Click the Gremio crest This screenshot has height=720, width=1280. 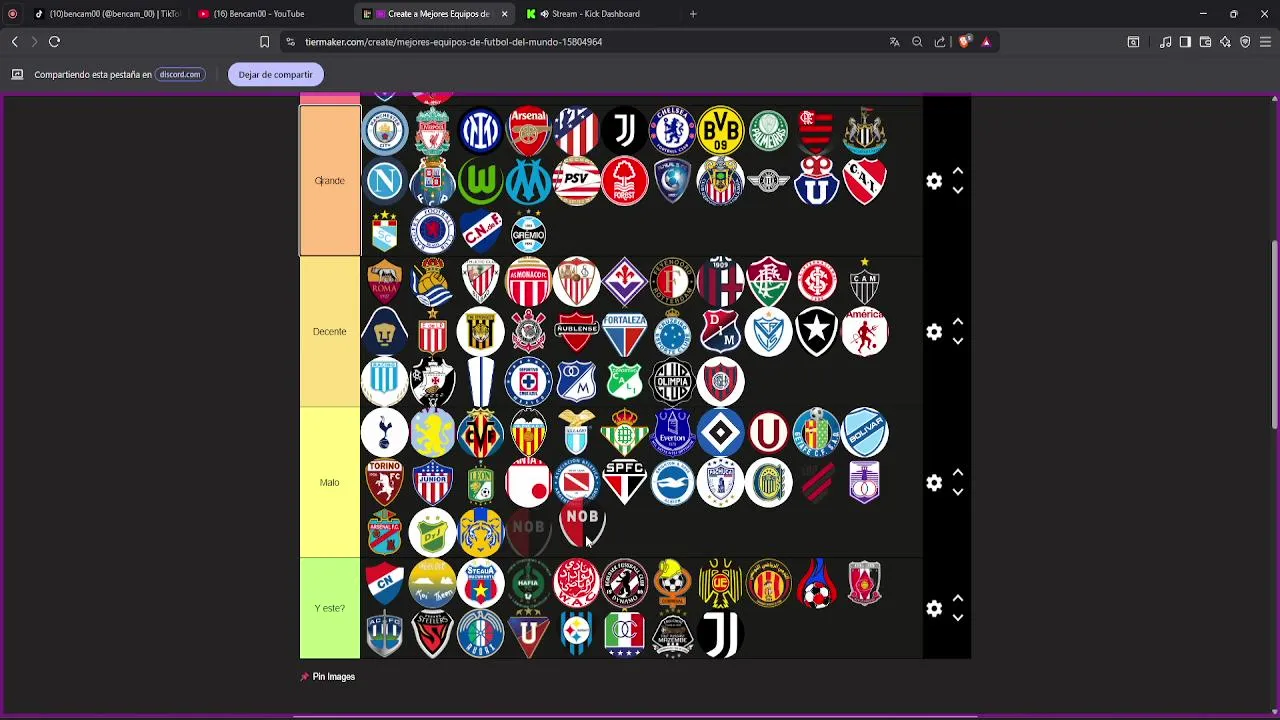click(528, 231)
